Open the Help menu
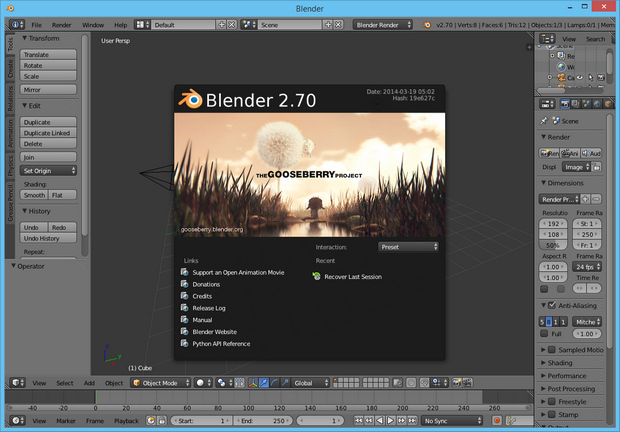The width and height of the screenshot is (620, 432). coord(121,25)
